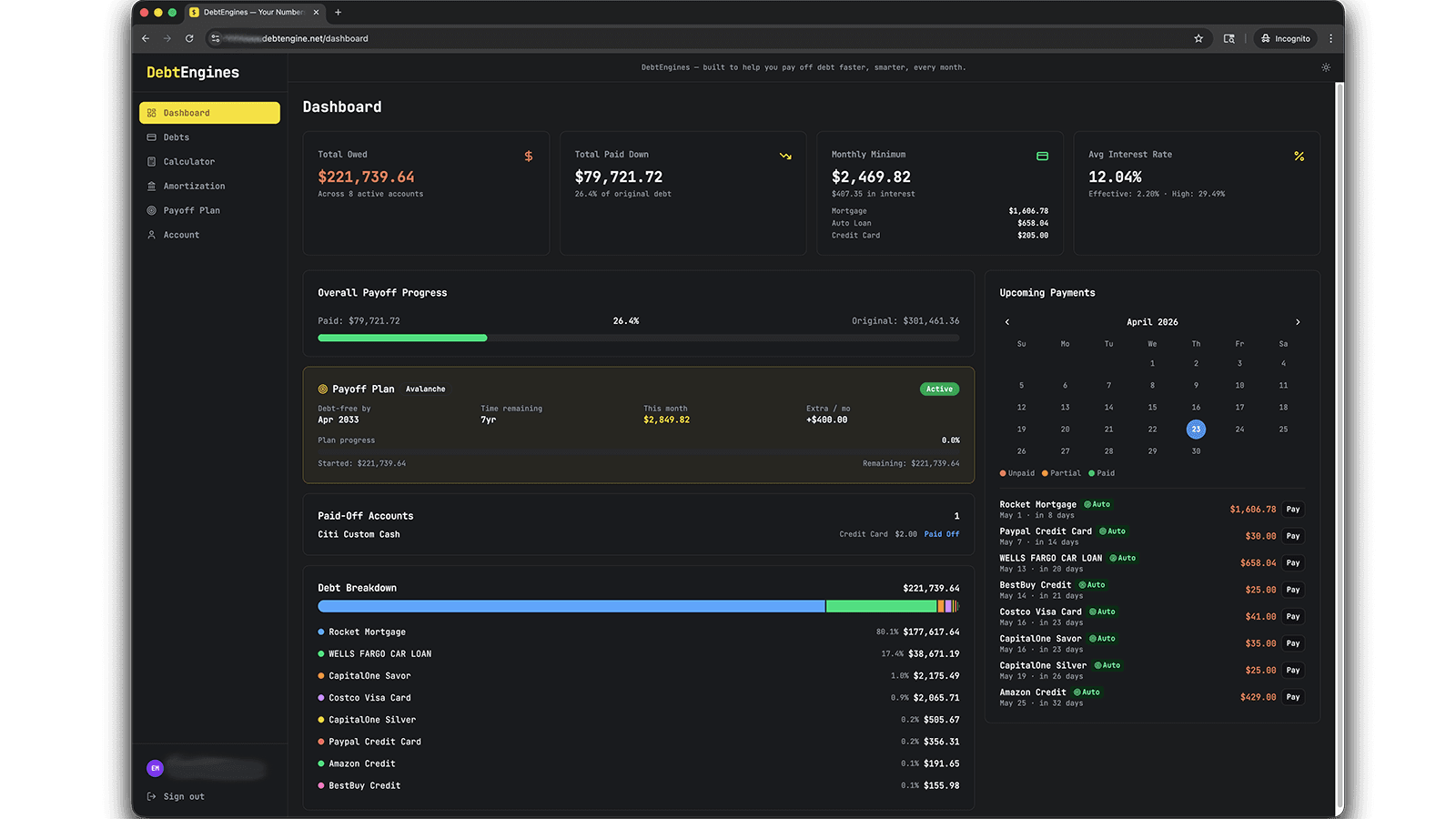This screenshot has width=1456, height=819.
Task: Open the Paid Off link for Citi Custom Cash
Action: tap(941, 534)
